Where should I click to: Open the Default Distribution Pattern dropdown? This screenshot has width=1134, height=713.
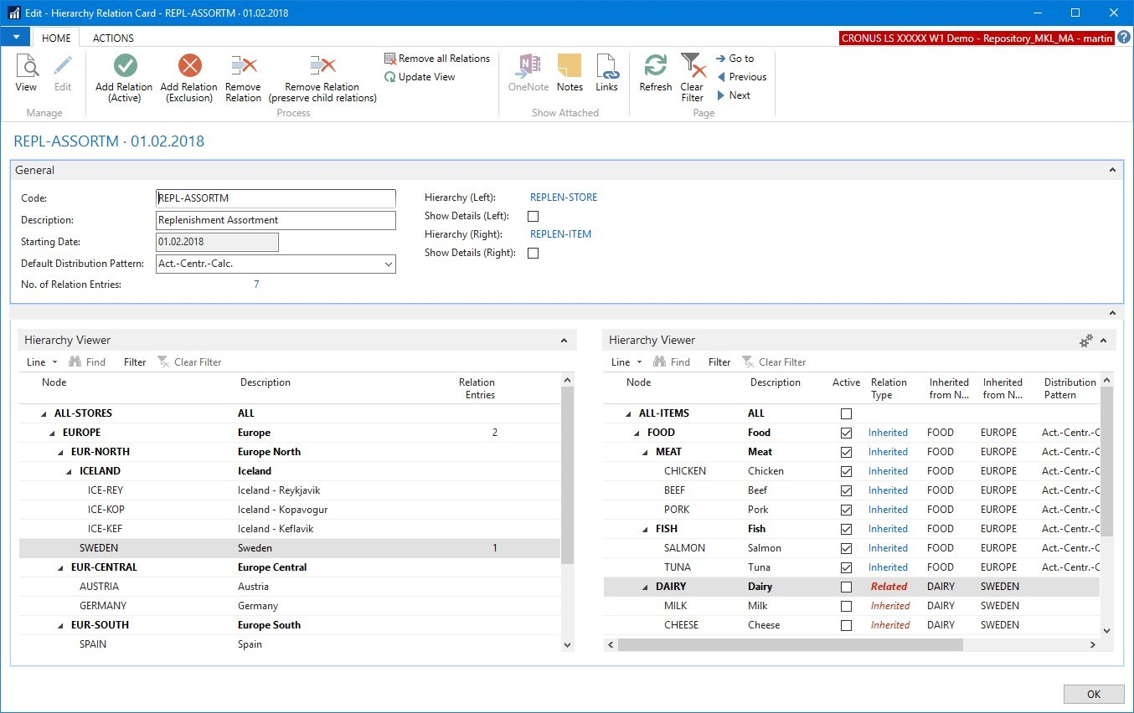coord(388,264)
